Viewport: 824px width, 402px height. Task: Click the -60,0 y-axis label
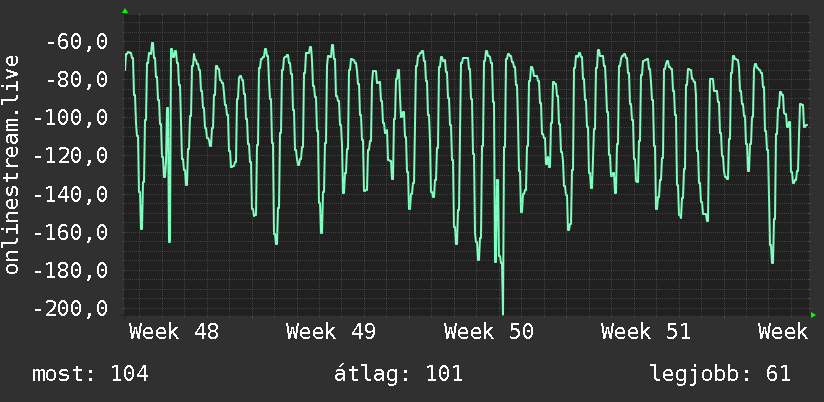point(77,42)
